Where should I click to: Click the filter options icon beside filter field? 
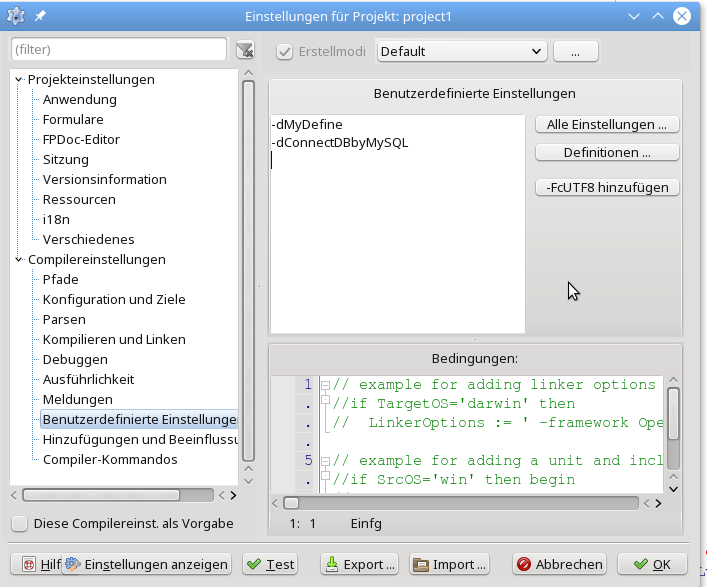tap(244, 51)
